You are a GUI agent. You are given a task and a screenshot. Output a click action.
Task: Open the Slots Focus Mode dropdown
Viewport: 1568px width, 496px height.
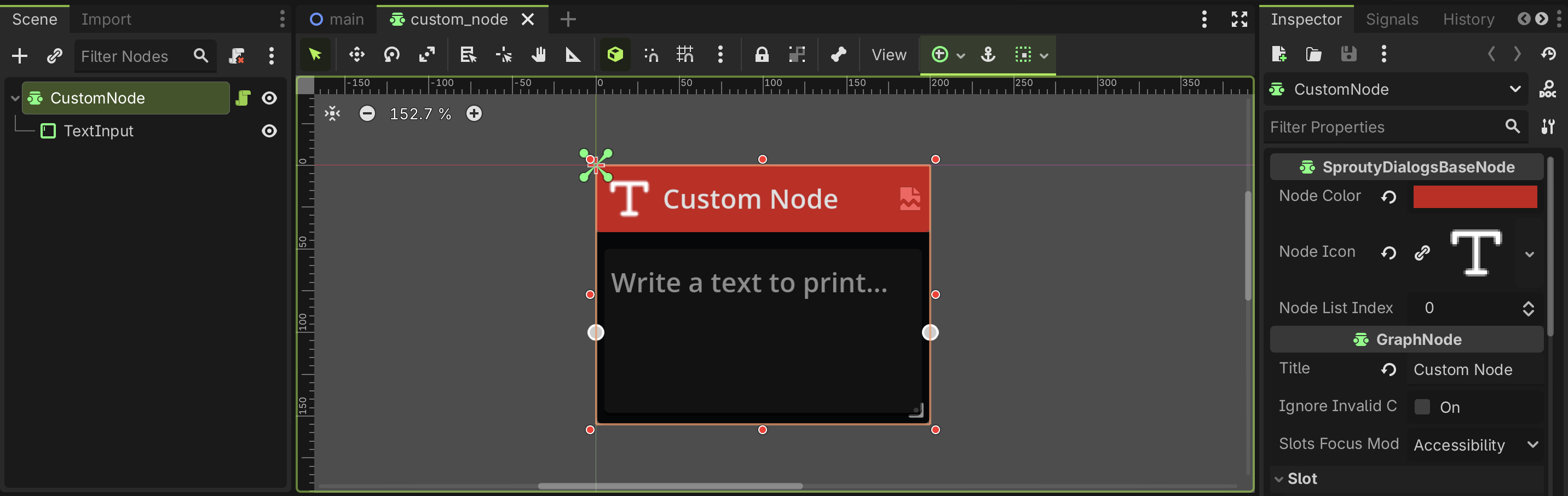(1533, 445)
